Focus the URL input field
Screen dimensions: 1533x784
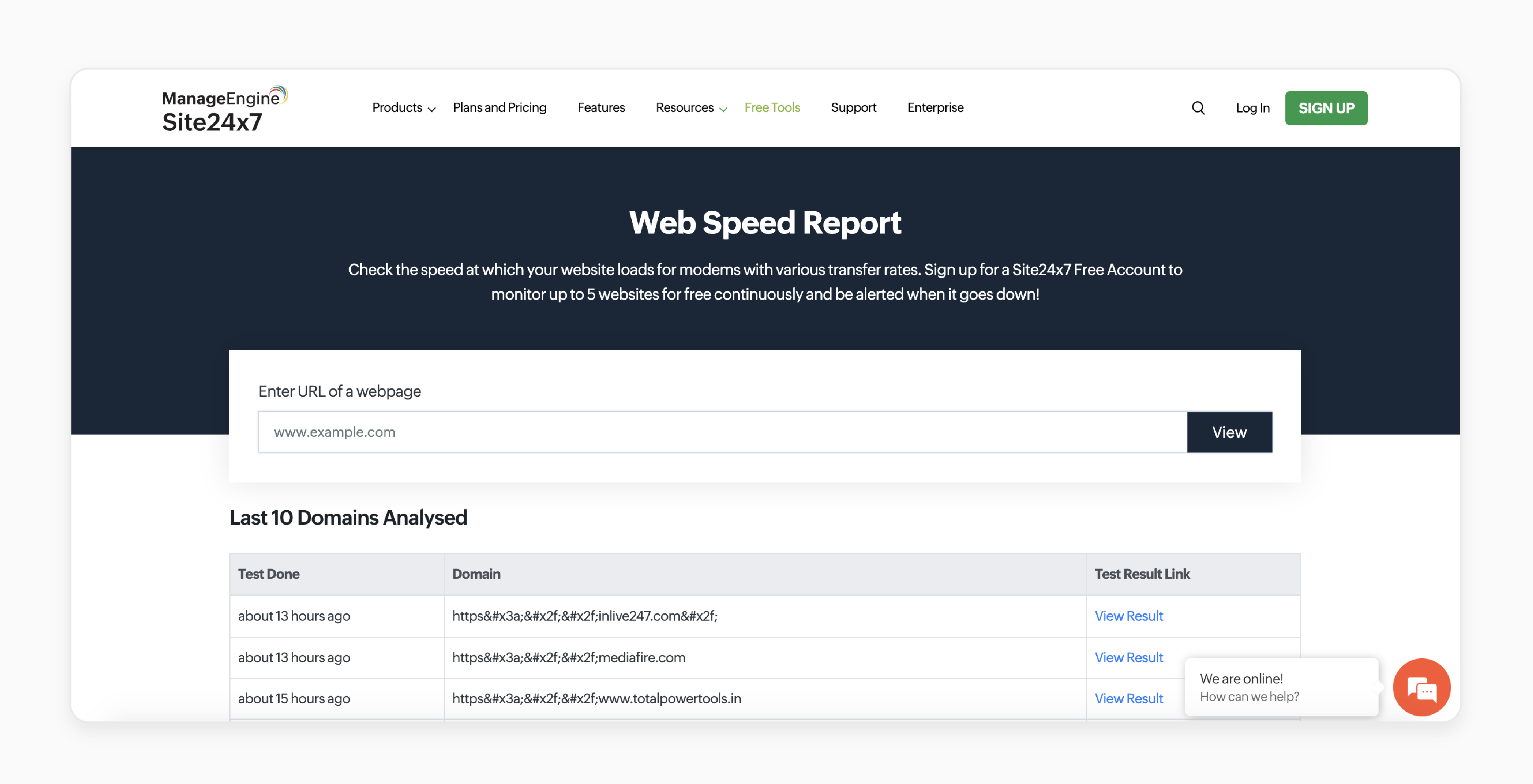(x=722, y=432)
